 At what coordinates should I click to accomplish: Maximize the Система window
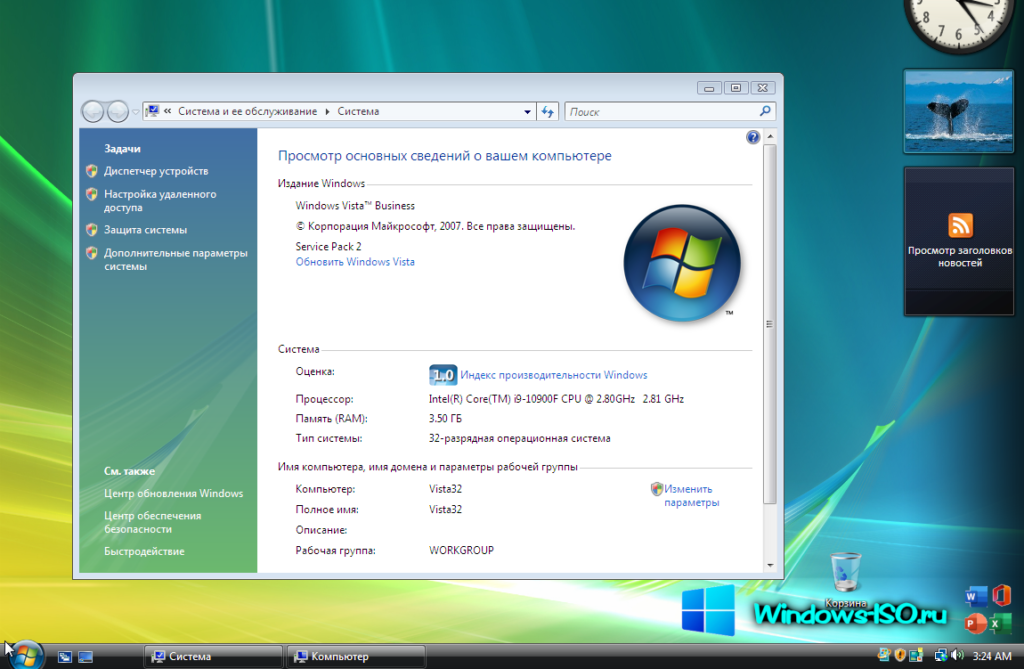pos(736,88)
